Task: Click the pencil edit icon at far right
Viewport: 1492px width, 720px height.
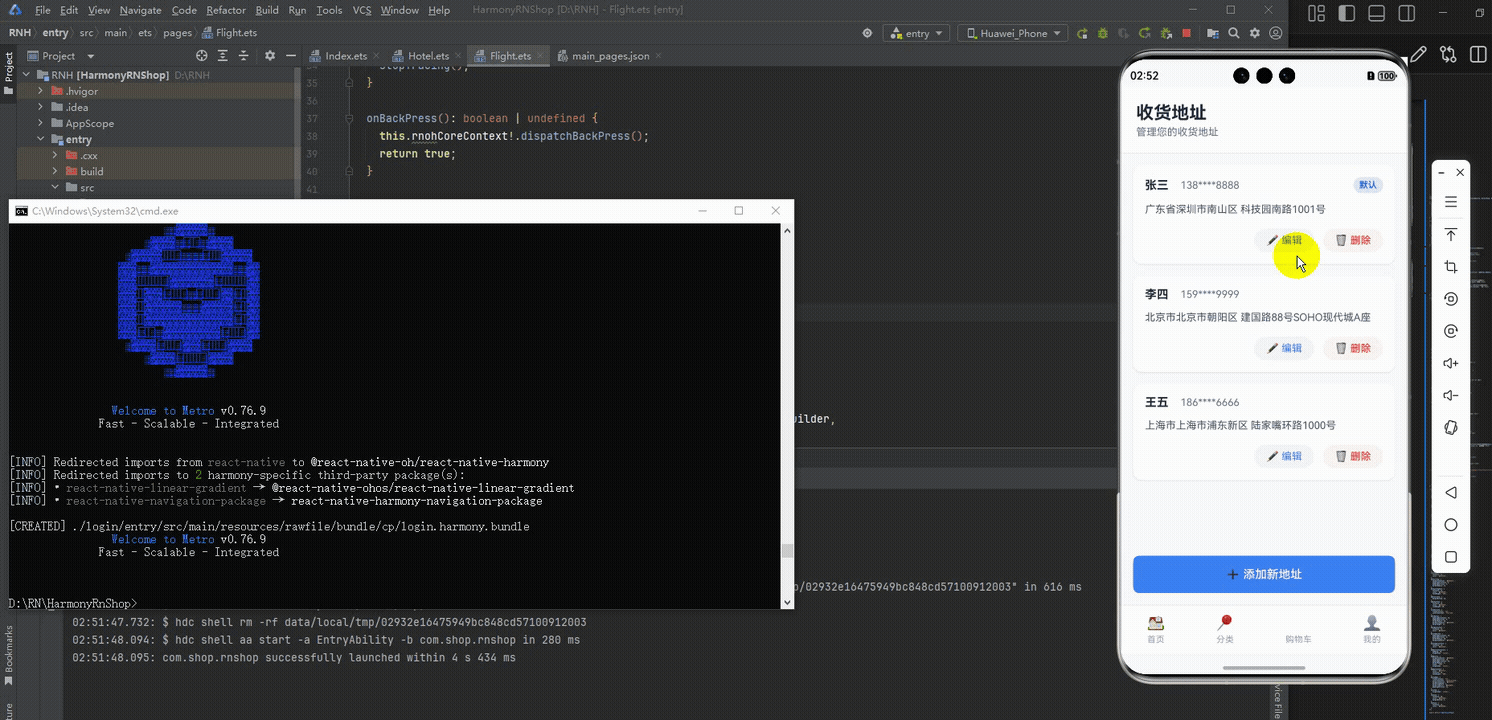Action: click(x=1418, y=54)
